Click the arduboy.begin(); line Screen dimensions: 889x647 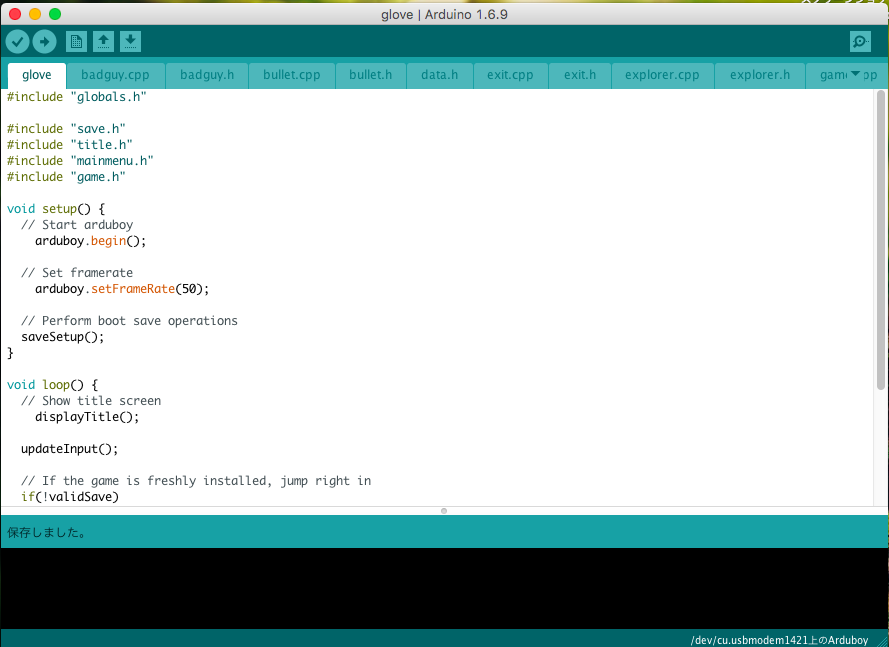point(91,241)
